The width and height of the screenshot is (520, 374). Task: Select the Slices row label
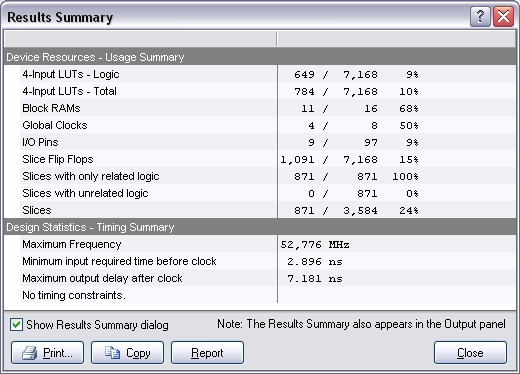tap(37, 210)
